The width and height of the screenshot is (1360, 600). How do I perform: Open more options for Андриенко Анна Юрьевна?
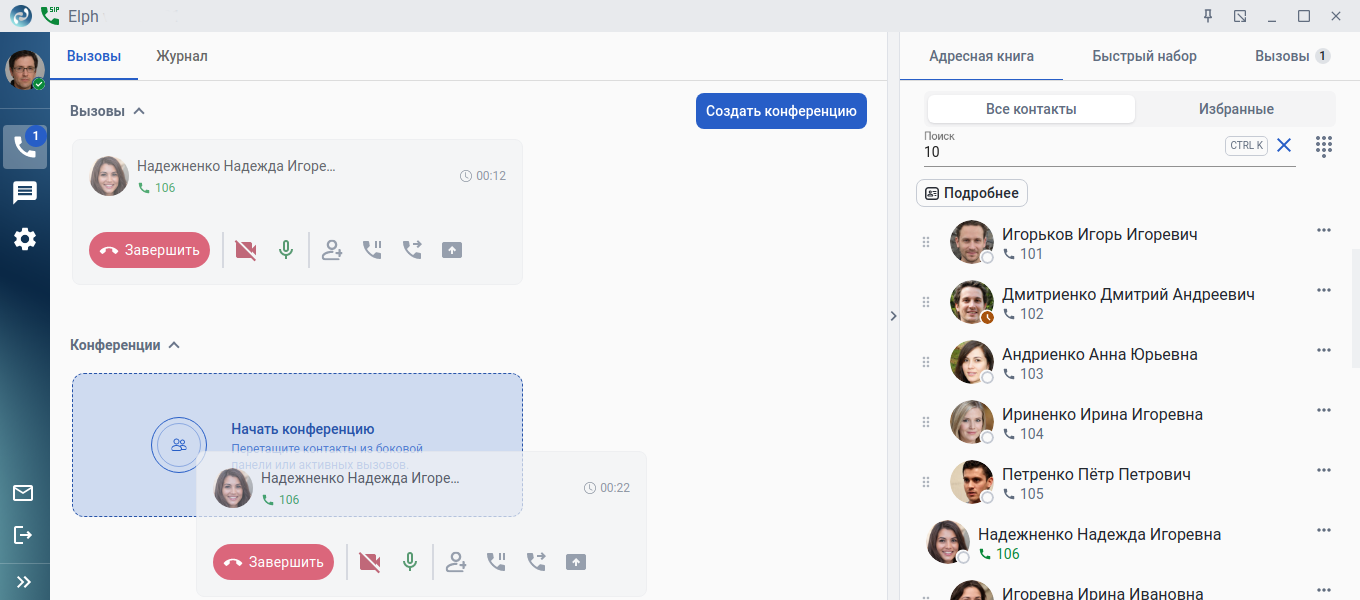(x=1324, y=350)
